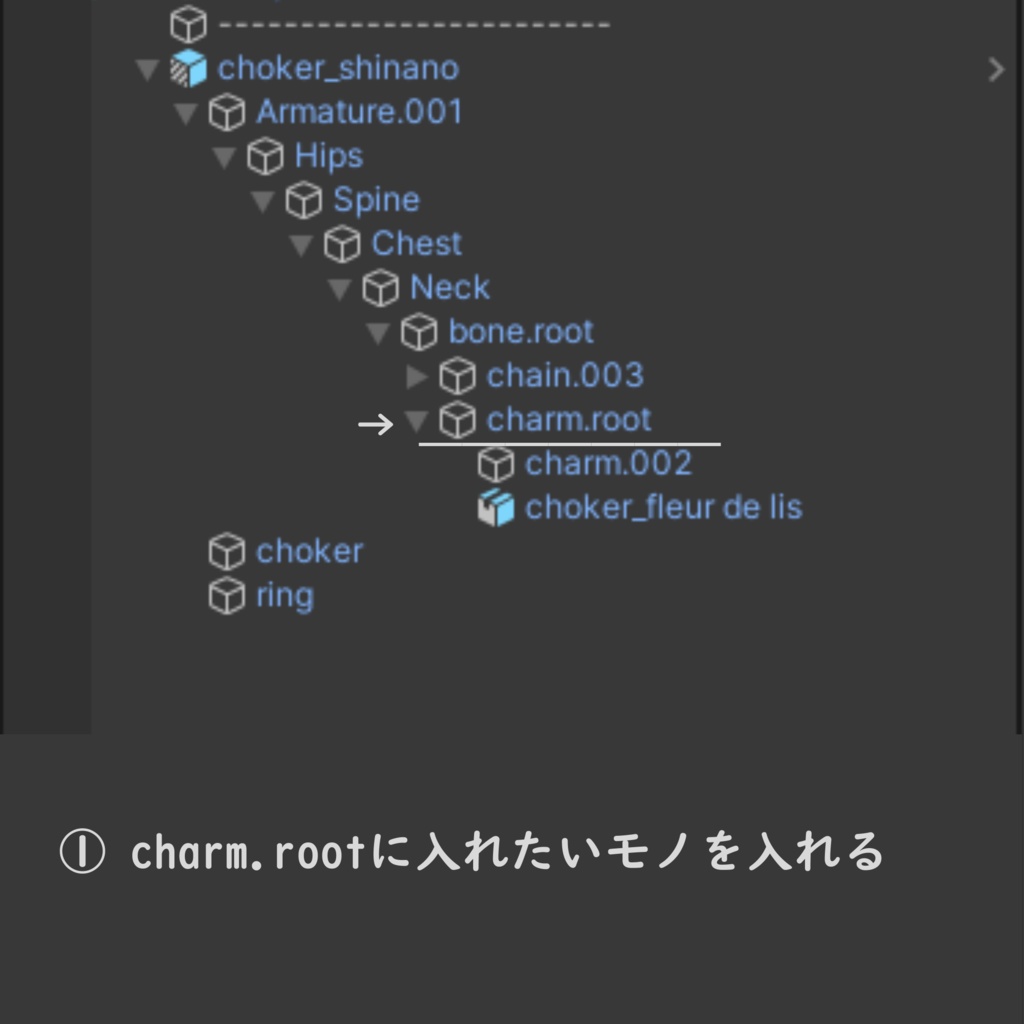Click the choker_fleur de lis prefab icon

pos(496,508)
